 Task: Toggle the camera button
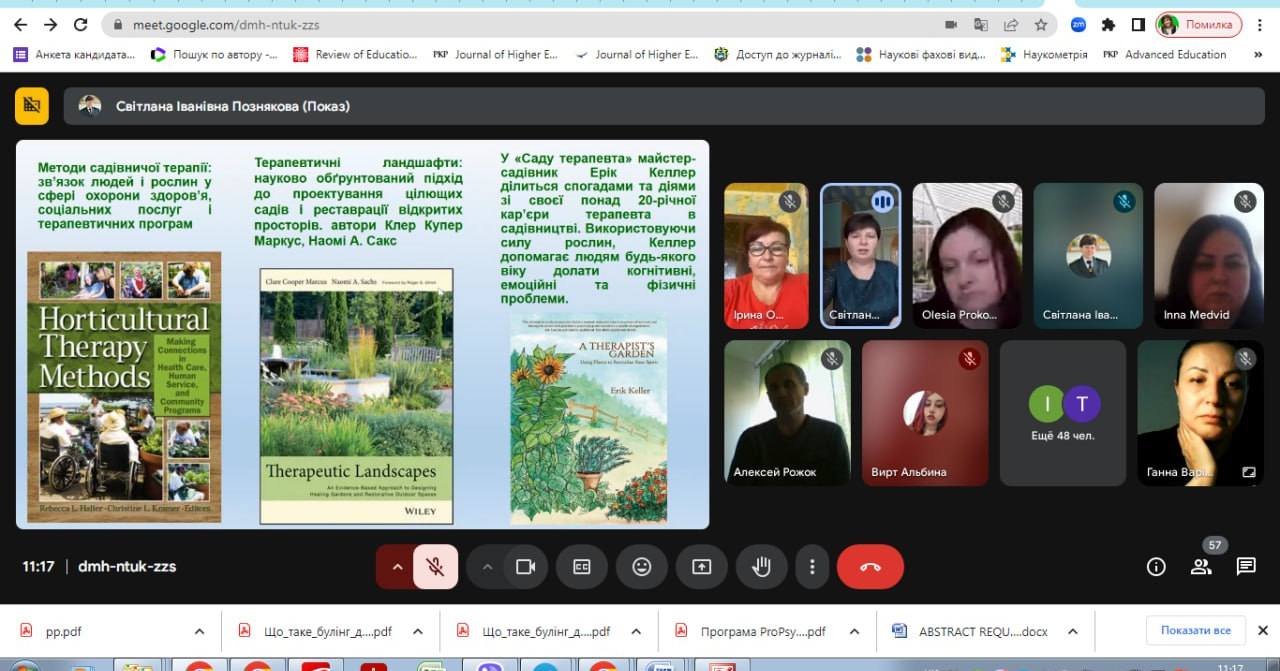click(x=525, y=567)
